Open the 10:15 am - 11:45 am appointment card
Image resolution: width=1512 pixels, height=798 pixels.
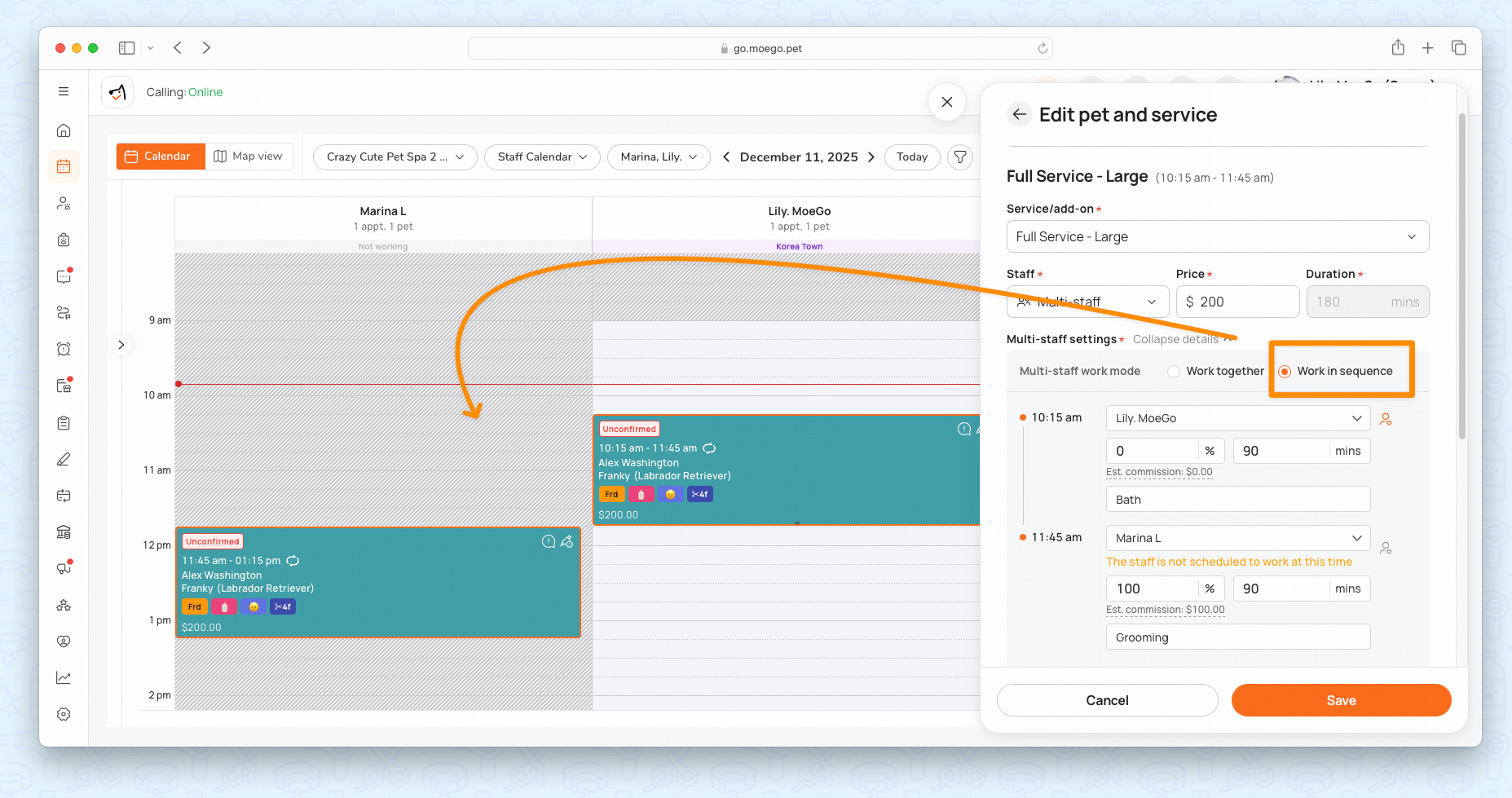(787, 470)
